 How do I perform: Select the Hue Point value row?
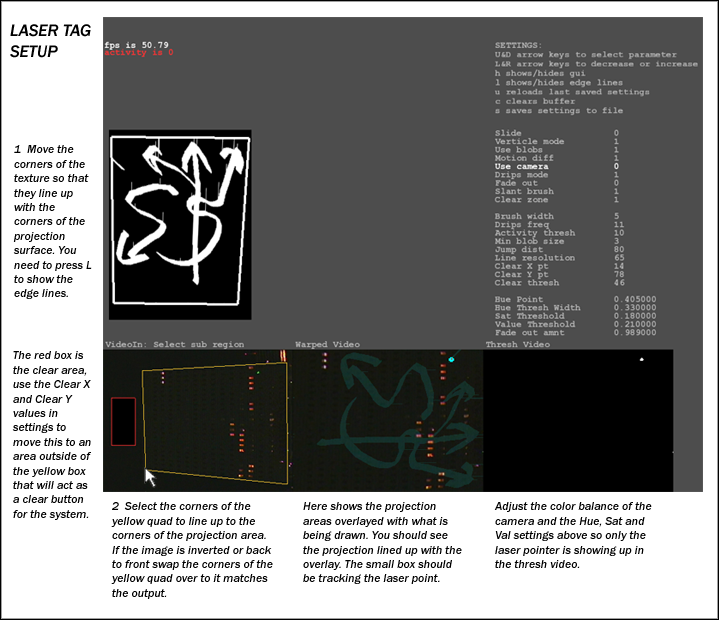point(575,299)
